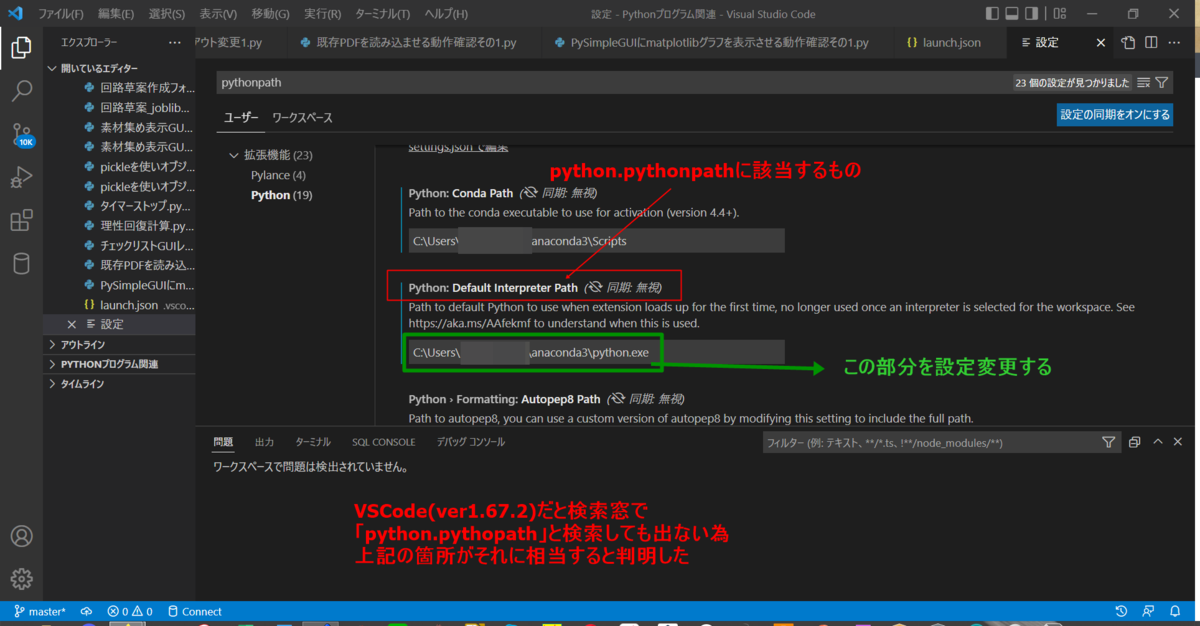Toggle primary side bar layout icon
Viewport: 1200px width, 626px height.
pyautogui.click(x=991, y=14)
